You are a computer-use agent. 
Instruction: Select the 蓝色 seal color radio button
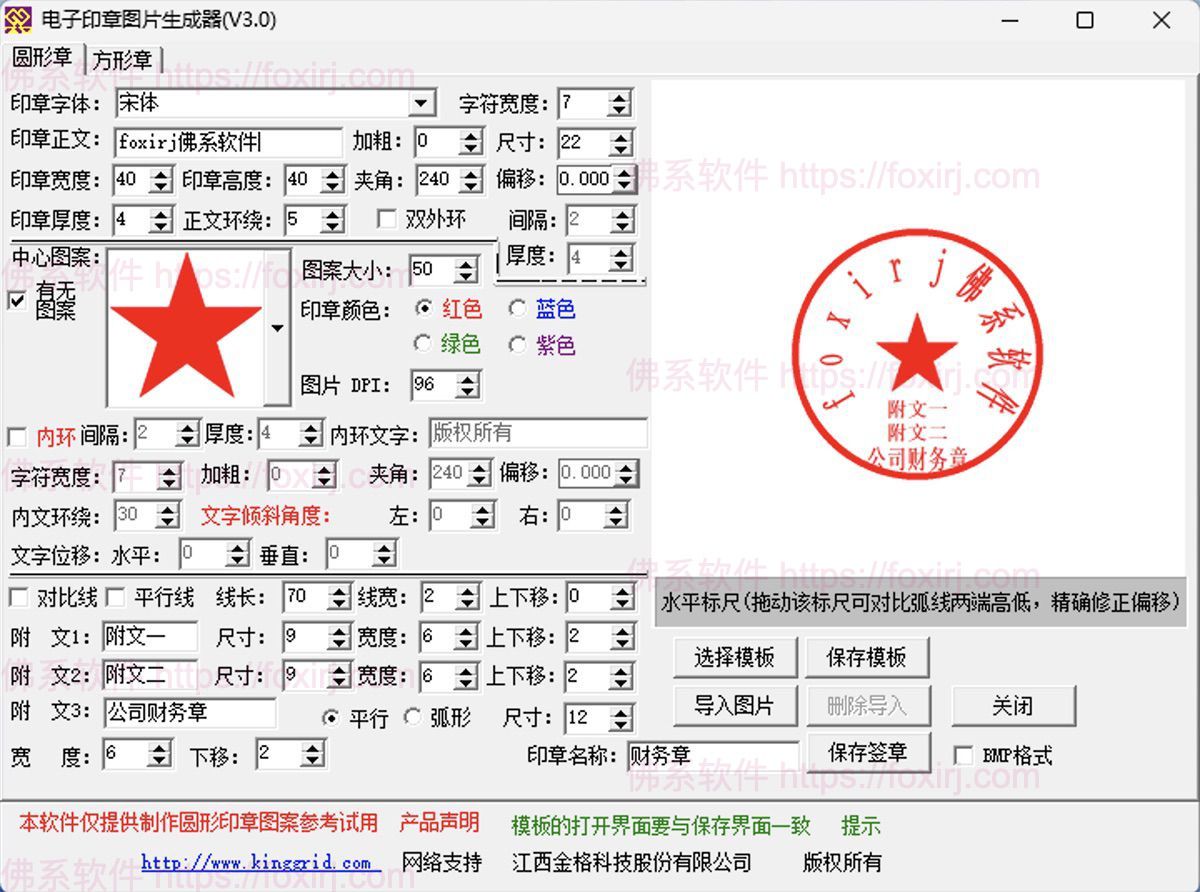pos(517,309)
